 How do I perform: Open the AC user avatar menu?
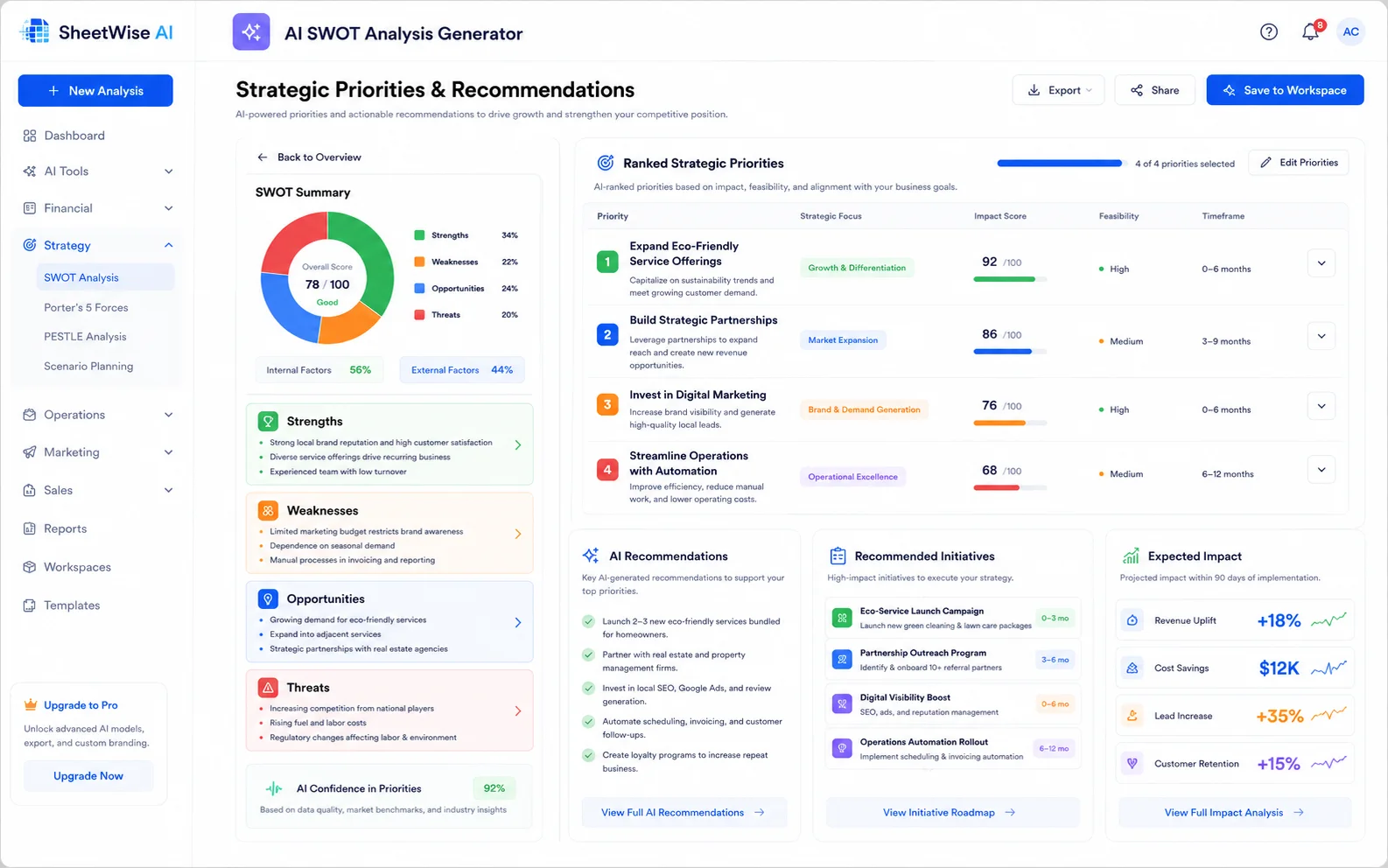coord(1351,32)
